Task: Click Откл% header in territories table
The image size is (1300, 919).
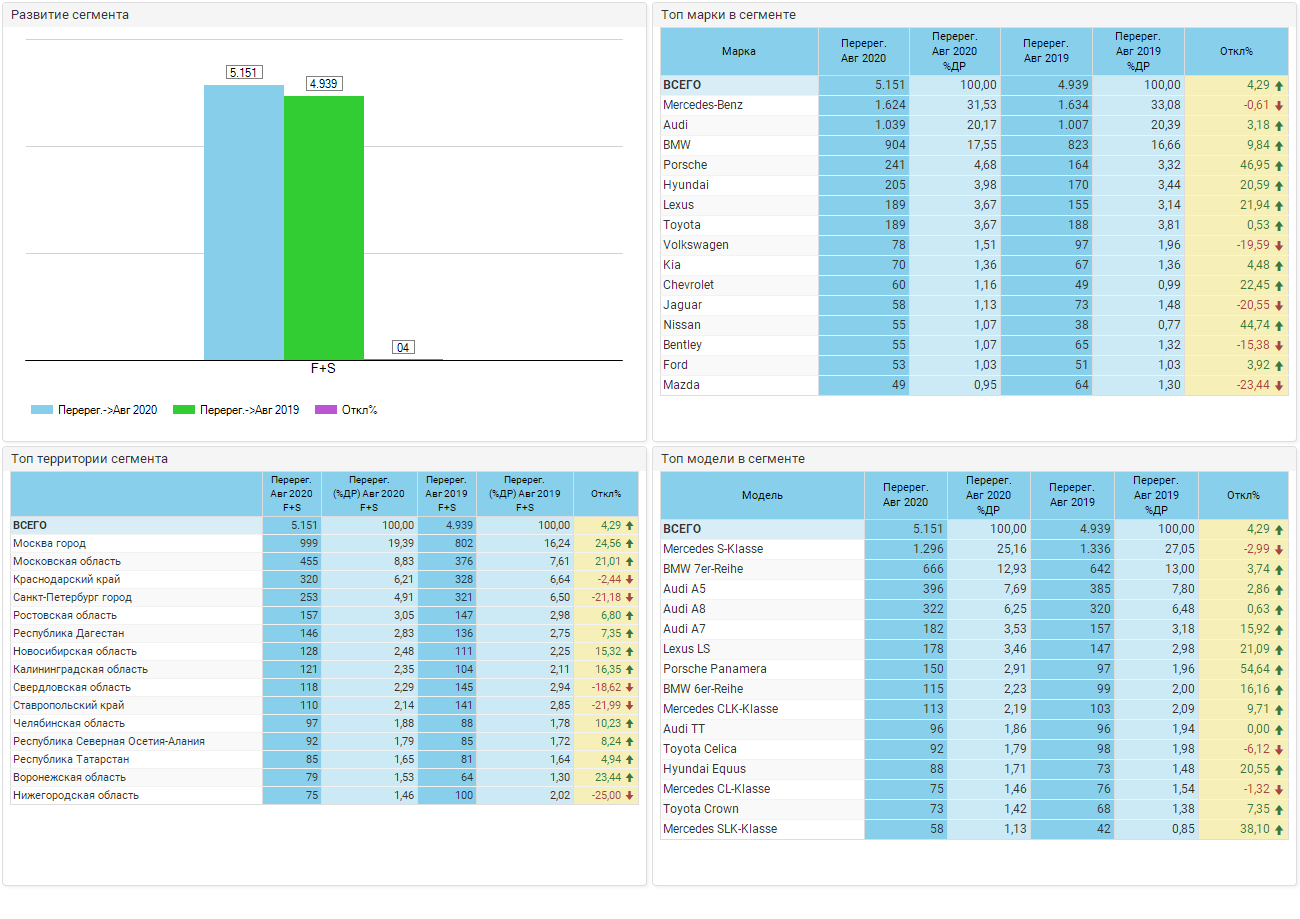Action: coord(606,494)
